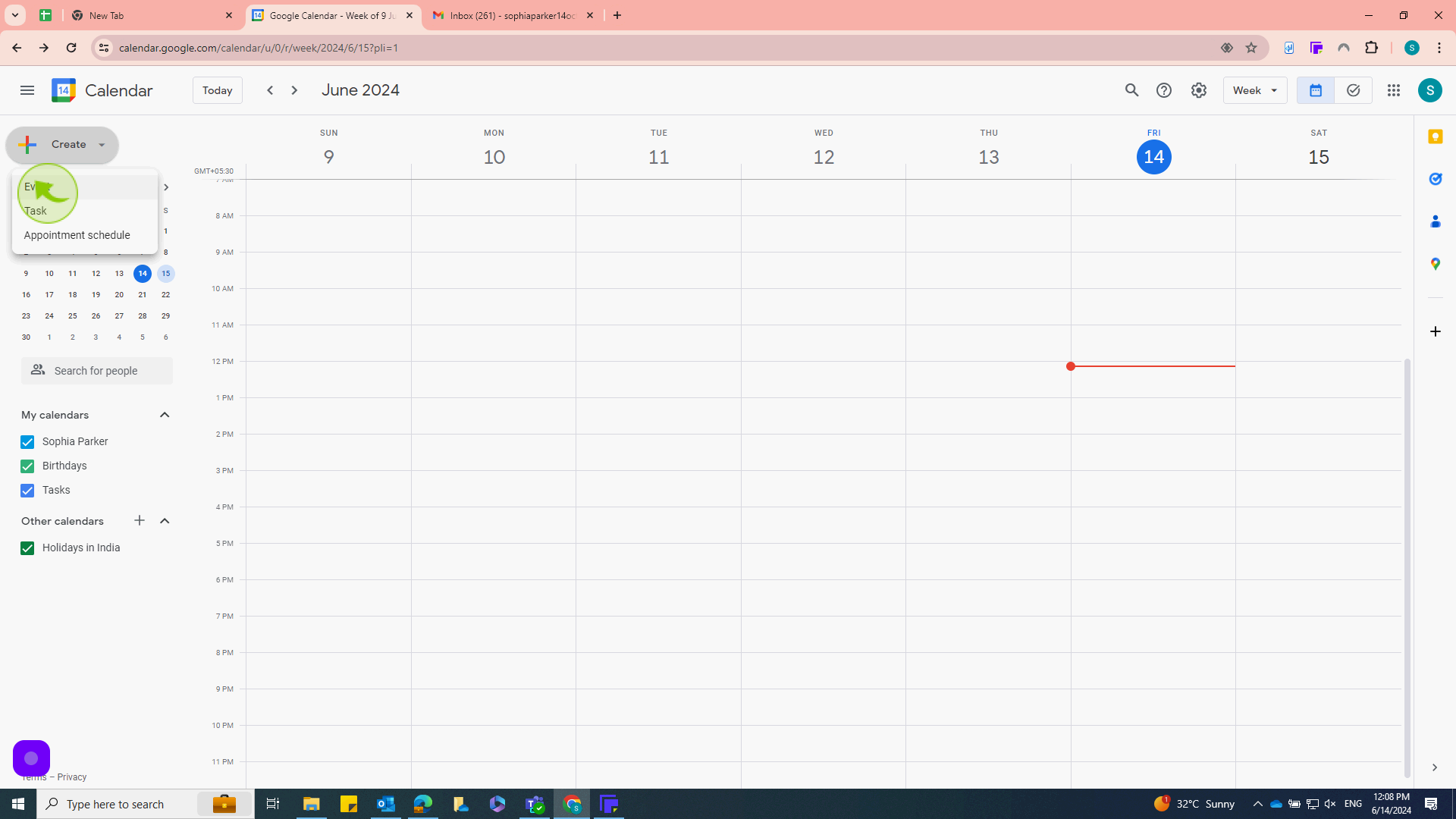The width and height of the screenshot is (1456, 819).
Task: Reload the page
Action: pos(71,48)
